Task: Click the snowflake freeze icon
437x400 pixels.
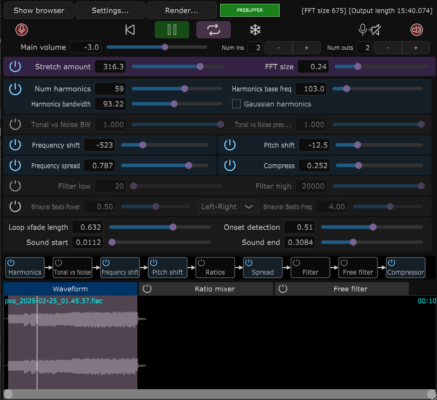Action: 255,30
